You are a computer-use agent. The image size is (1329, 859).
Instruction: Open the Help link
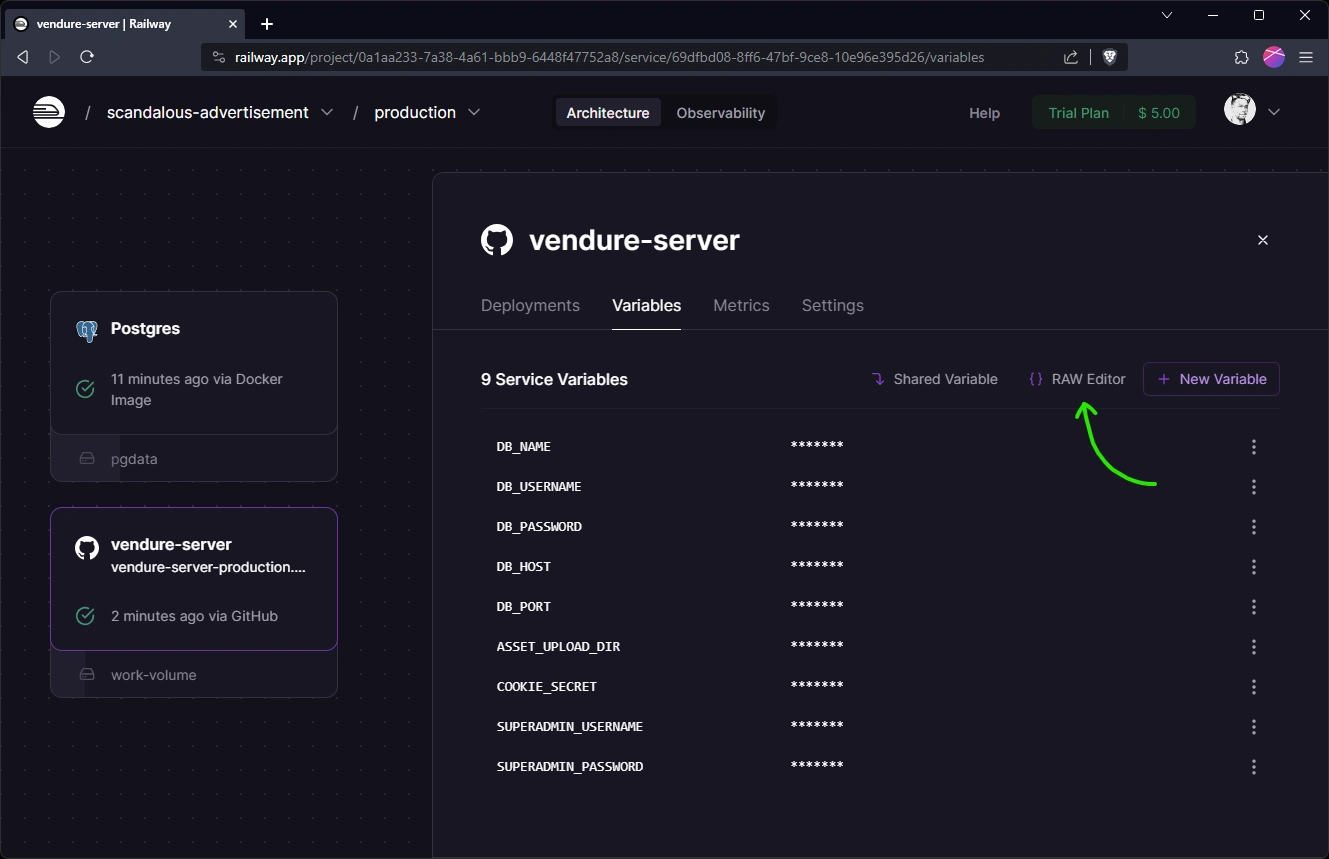coord(984,113)
